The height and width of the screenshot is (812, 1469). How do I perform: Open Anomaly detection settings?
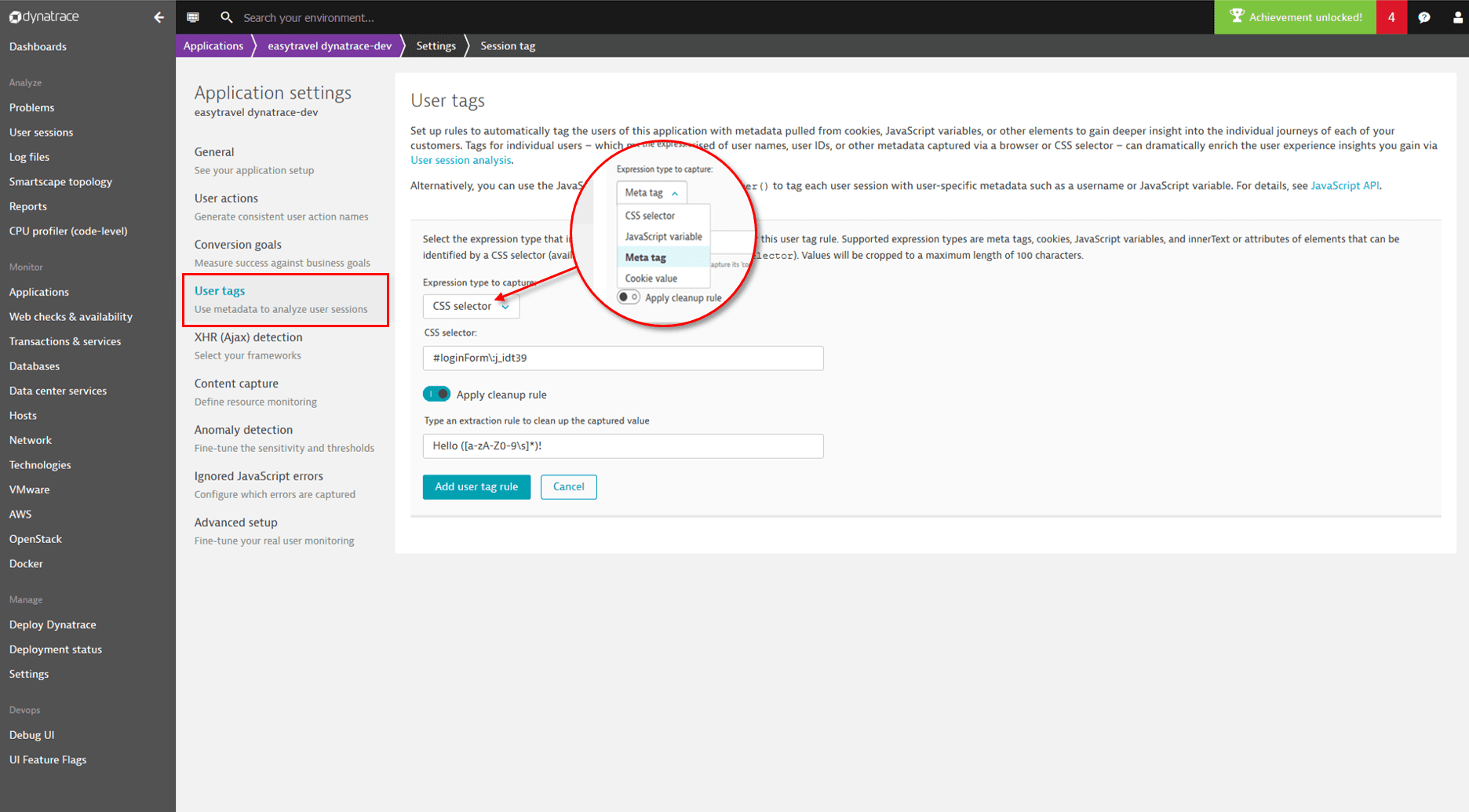coord(243,429)
